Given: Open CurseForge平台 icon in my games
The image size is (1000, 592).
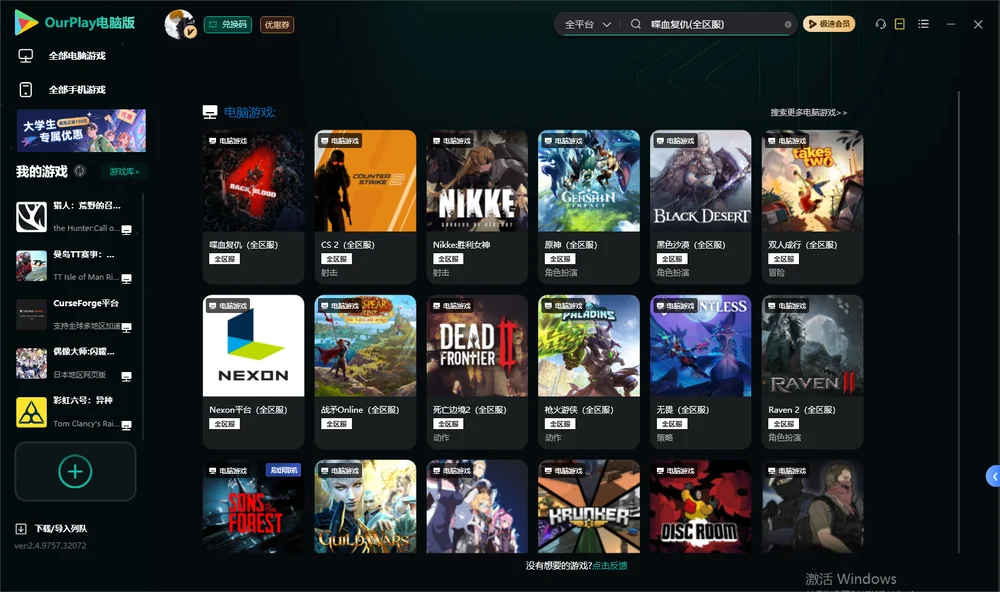Looking at the screenshot, I should click(x=31, y=314).
